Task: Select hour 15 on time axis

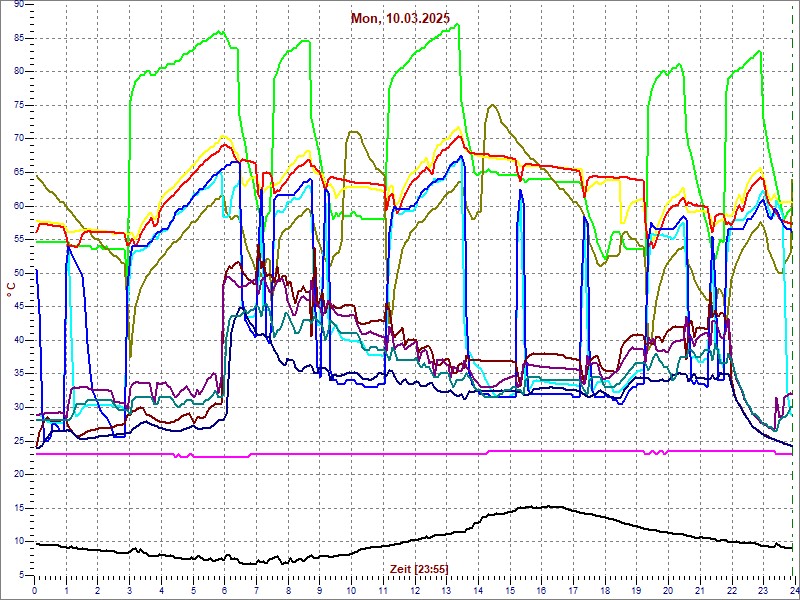Action: 509,590
